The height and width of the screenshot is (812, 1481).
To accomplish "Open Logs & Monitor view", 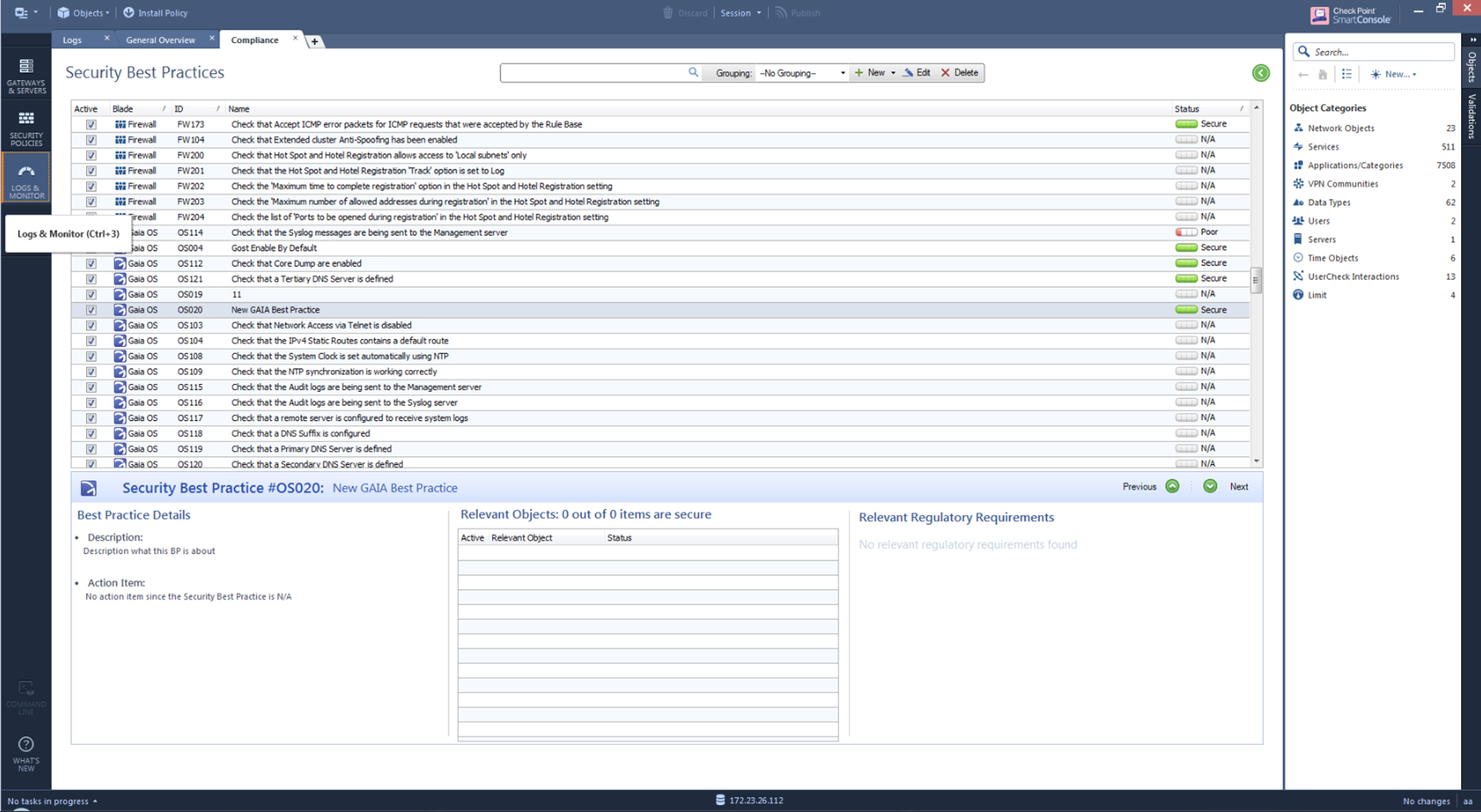I will point(26,179).
